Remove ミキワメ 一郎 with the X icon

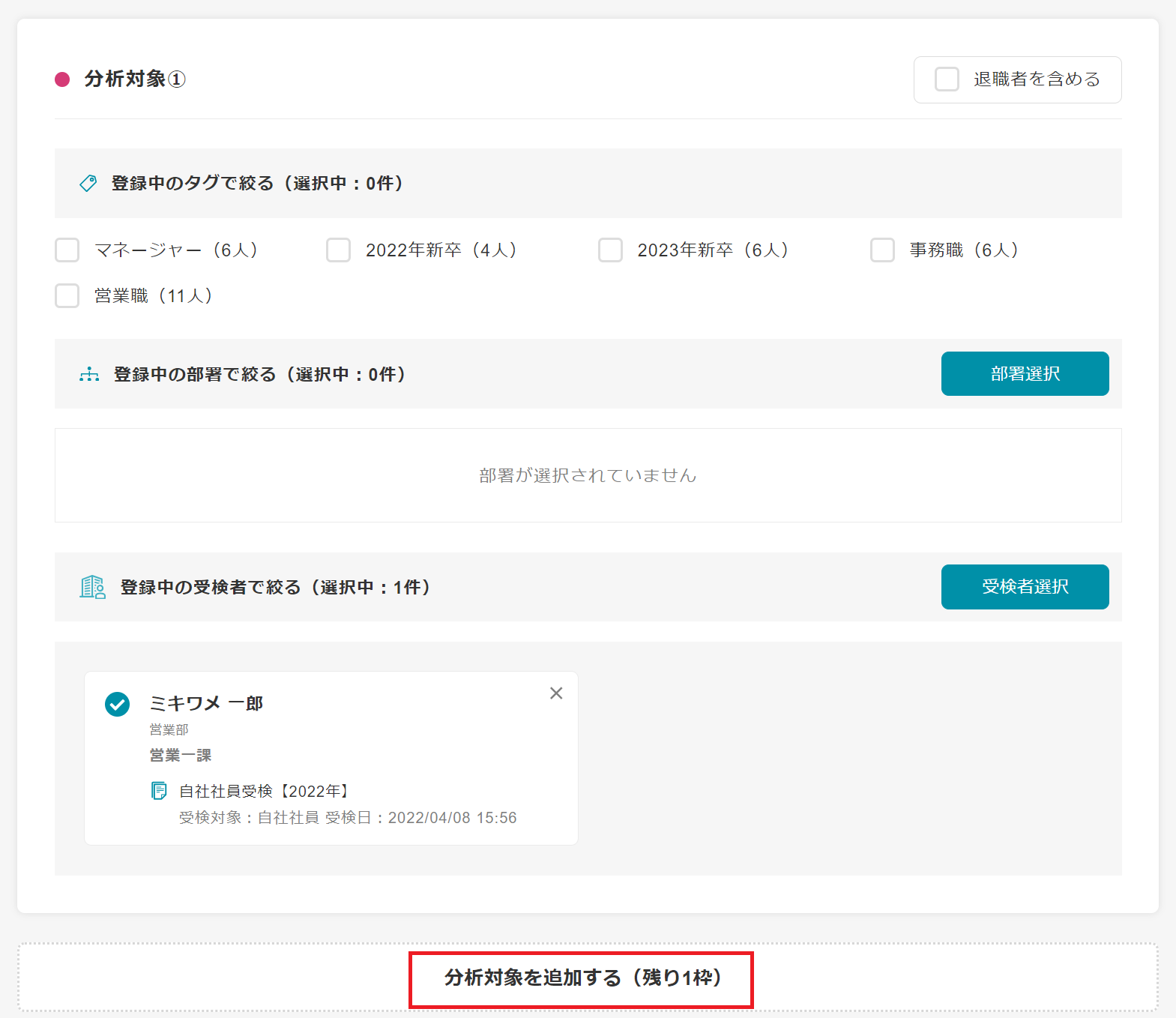point(556,693)
